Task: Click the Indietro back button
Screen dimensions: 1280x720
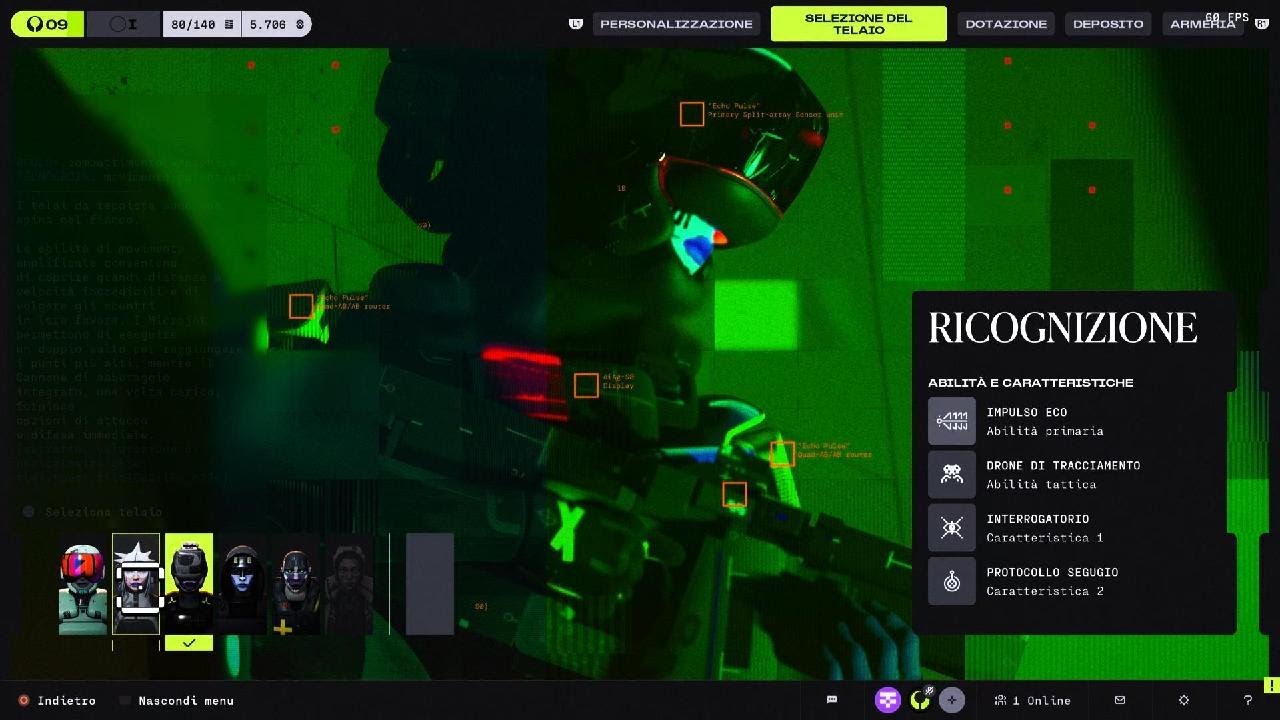Action: coord(57,700)
